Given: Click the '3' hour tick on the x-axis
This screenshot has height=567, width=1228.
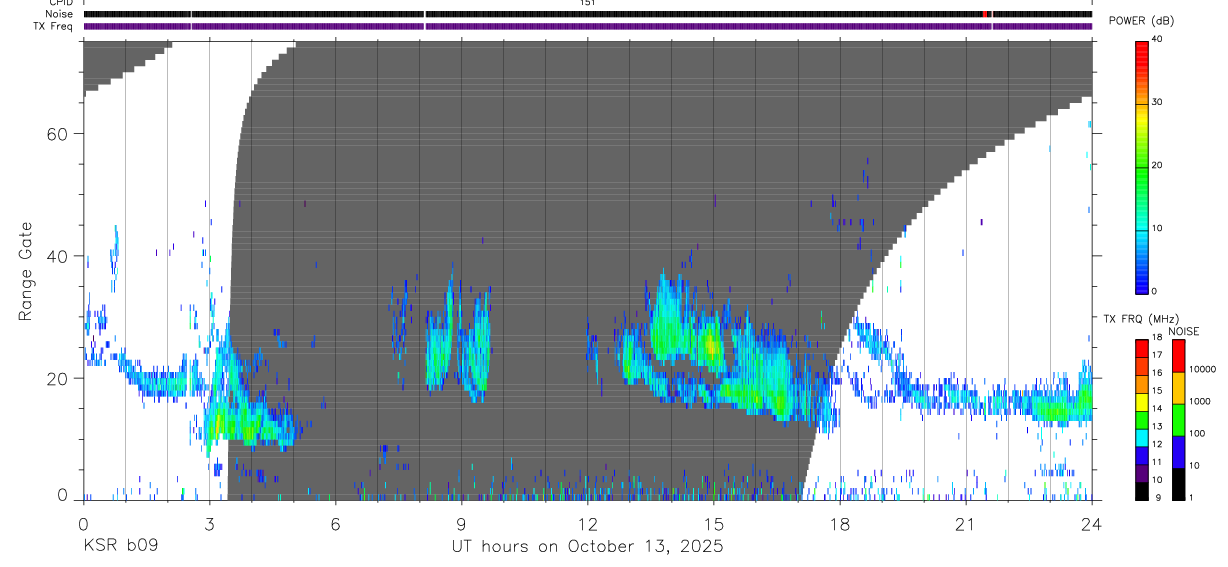Looking at the screenshot, I should pos(209,524).
